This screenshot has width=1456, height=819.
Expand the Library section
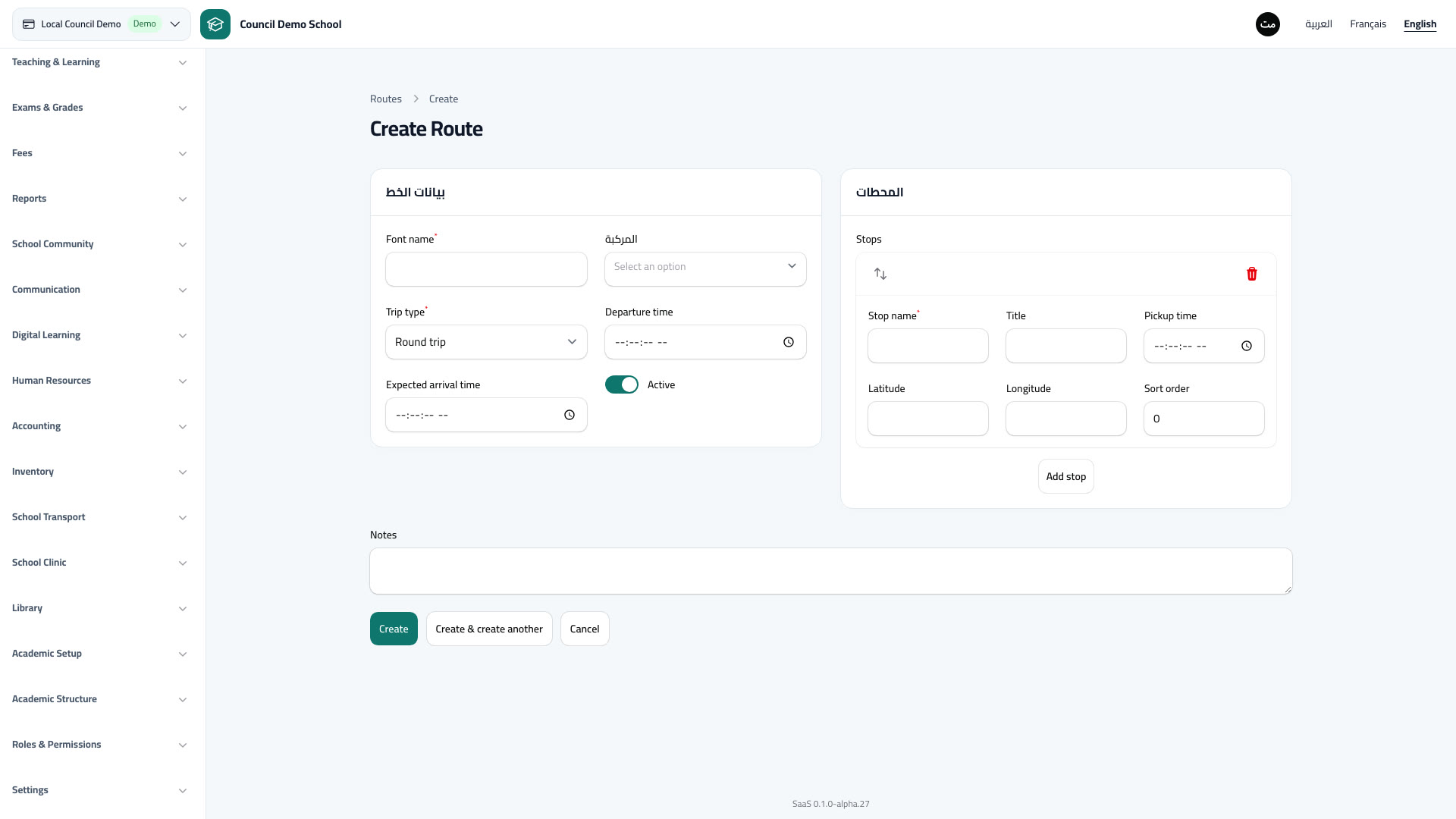tap(99, 608)
